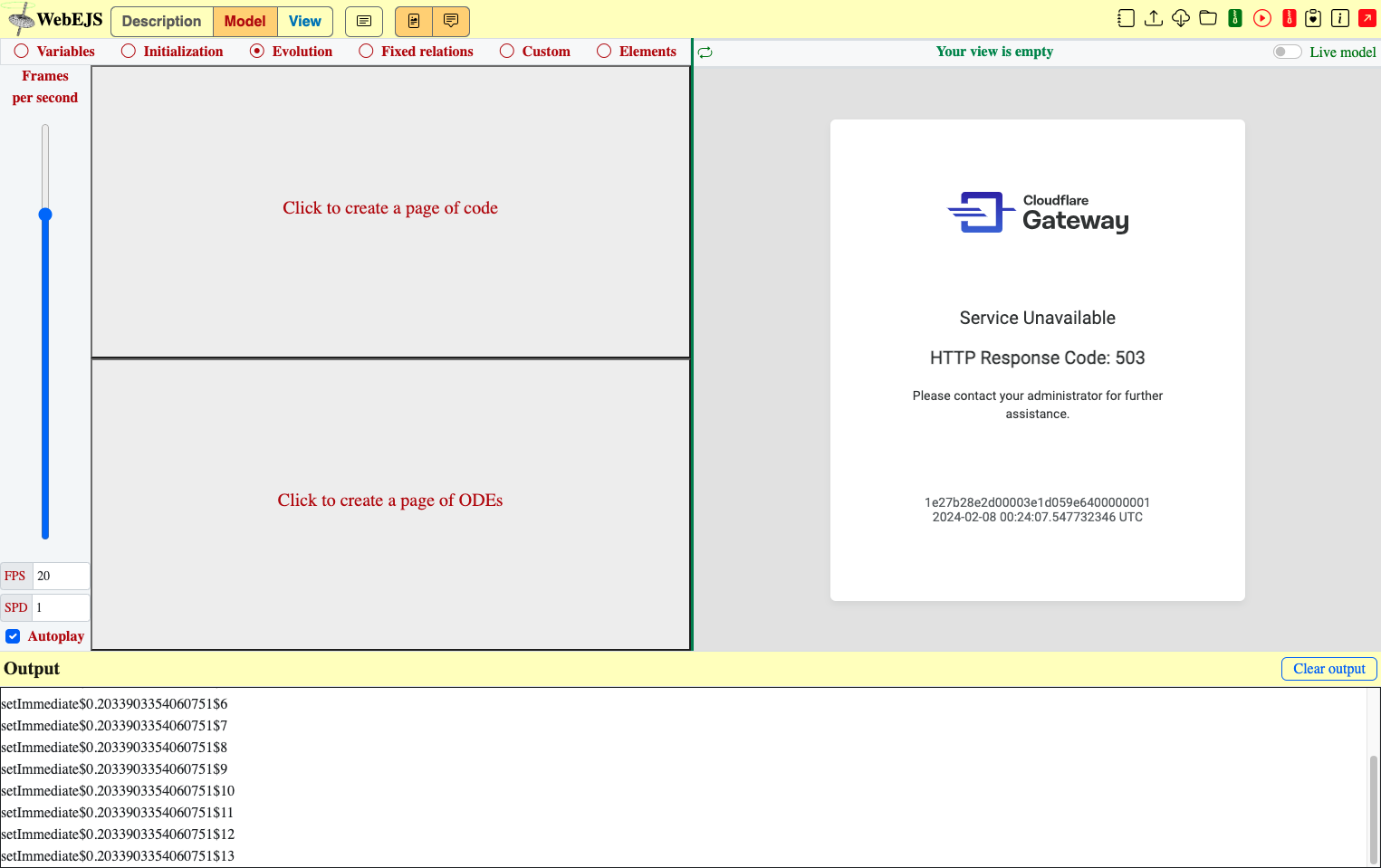
Task: Click the 'Frames per second' label
Action: (45, 87)
